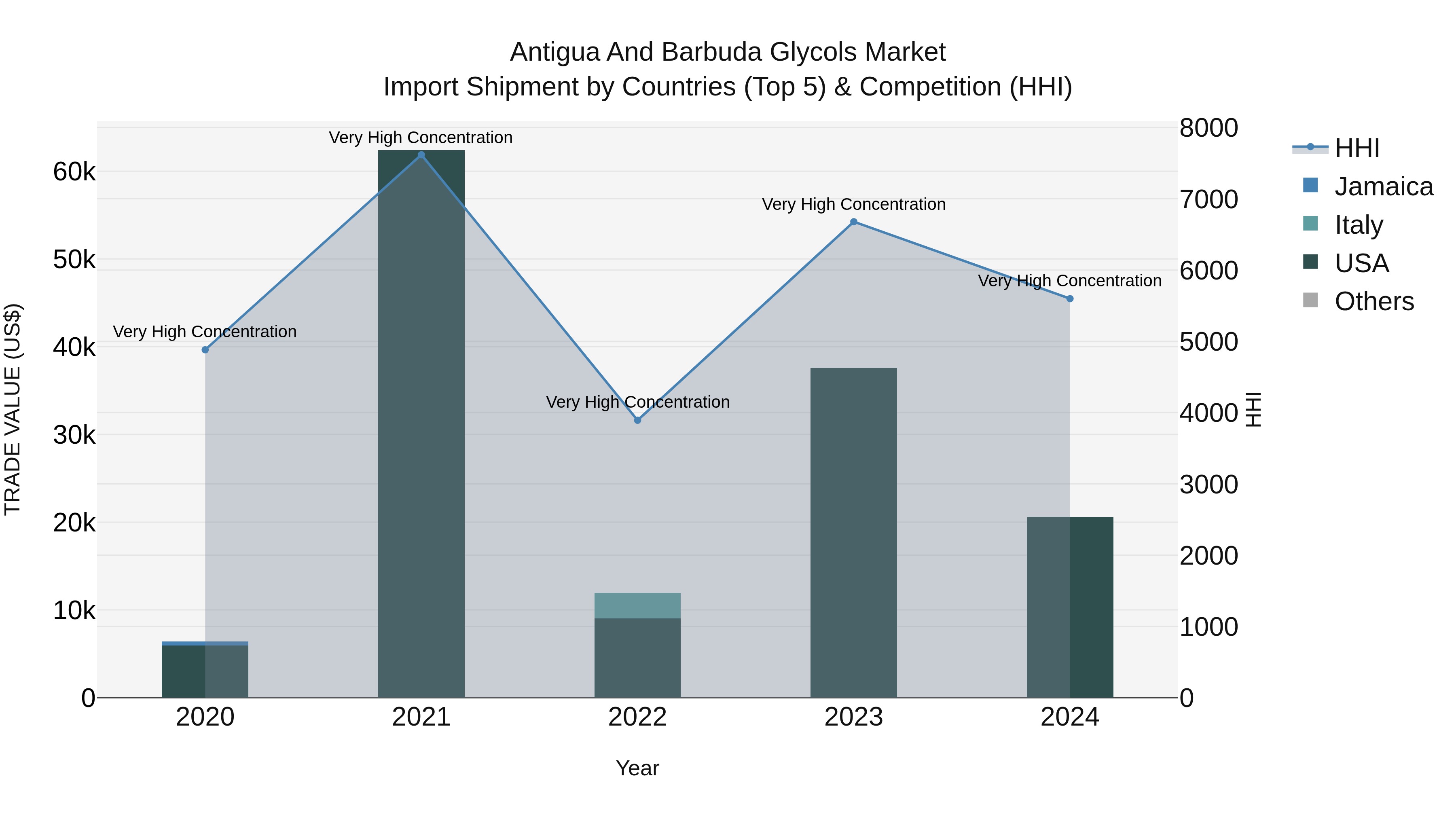The height and width of the screenshot is (819, 1456).
Task: Click the 2022 Very High Concentration annotation
Action: [637, 402]
